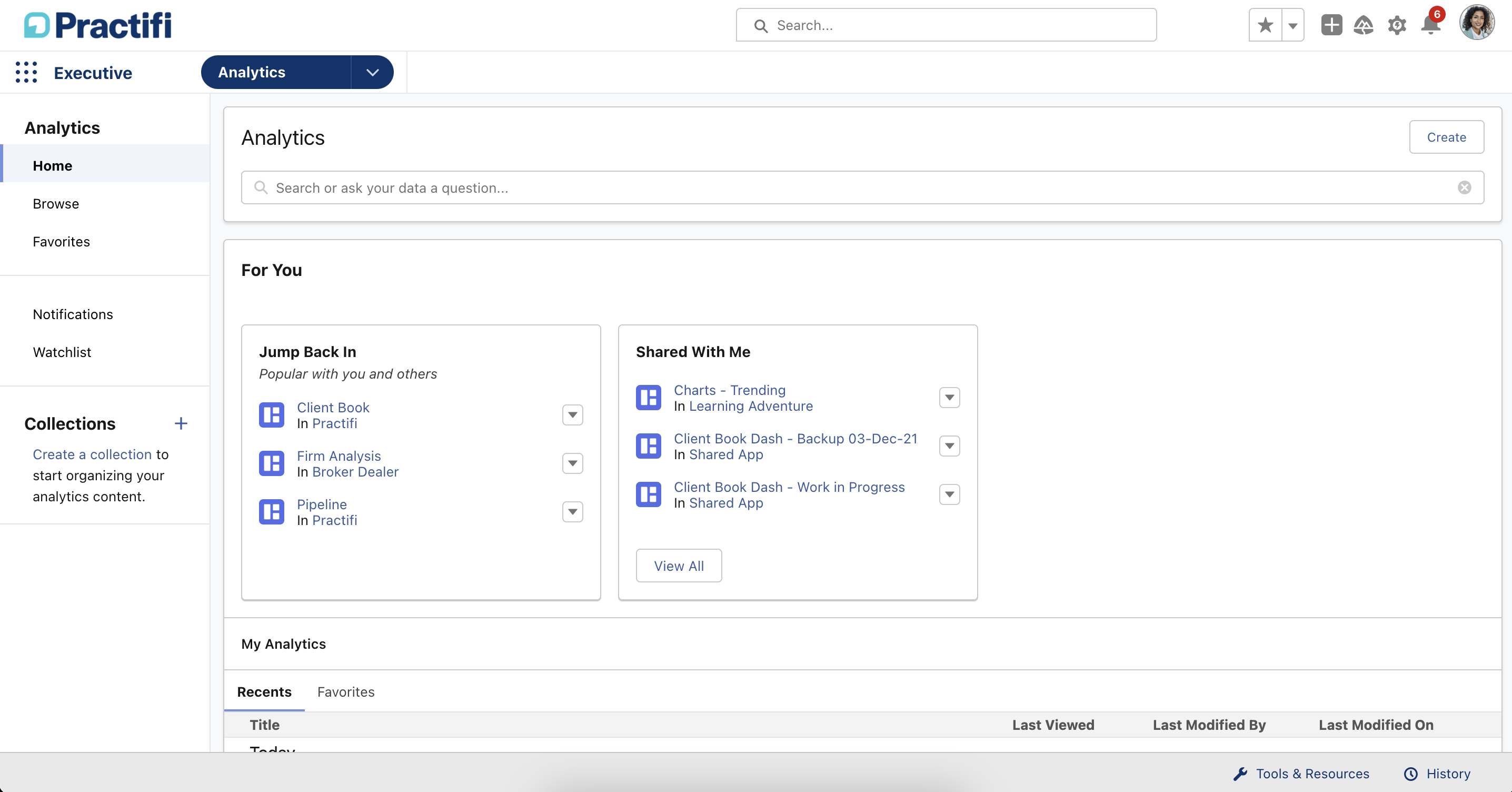
Task: Open Tools & Resources utility
Action: point(1301,774)
